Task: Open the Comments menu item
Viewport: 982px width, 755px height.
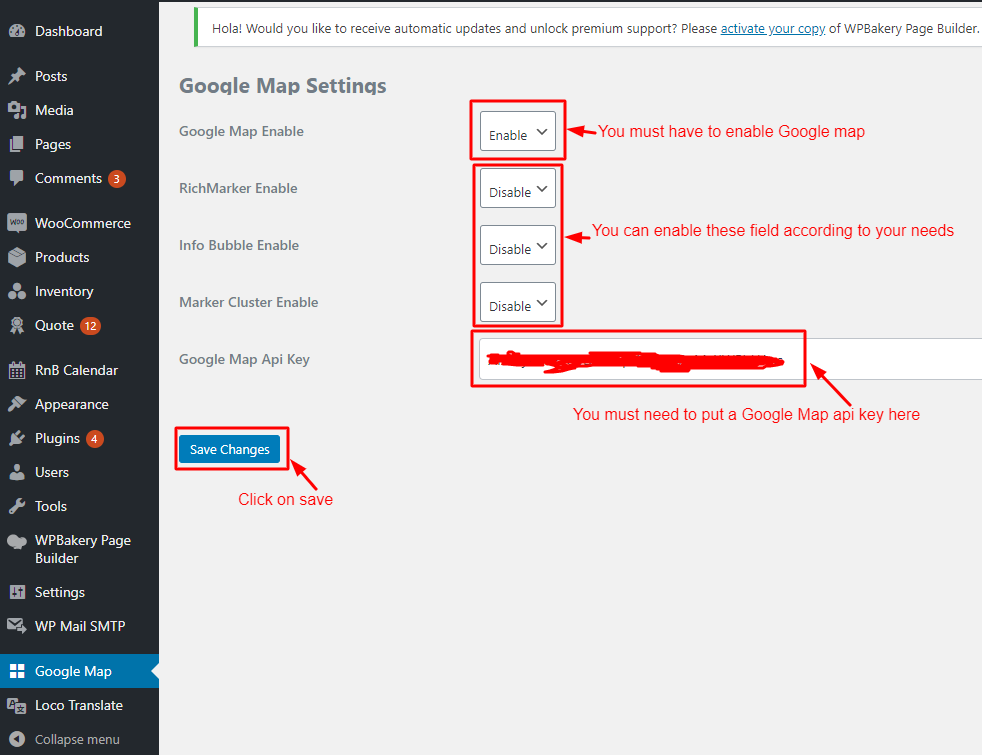Action: (68, 178)
